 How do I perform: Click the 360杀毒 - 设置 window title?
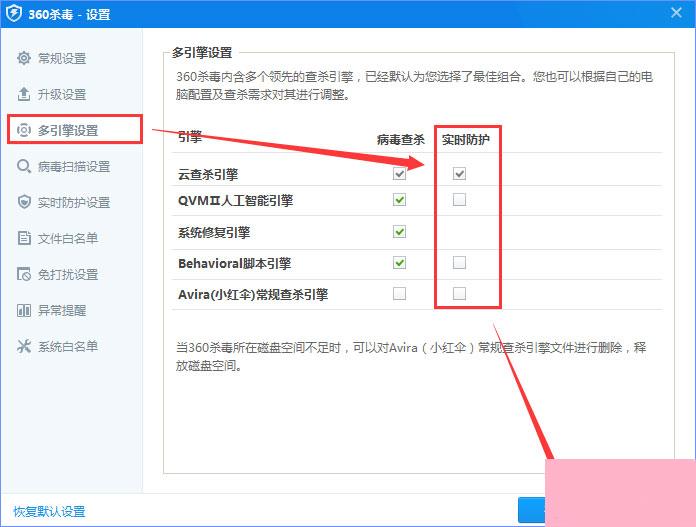[69, 14]
